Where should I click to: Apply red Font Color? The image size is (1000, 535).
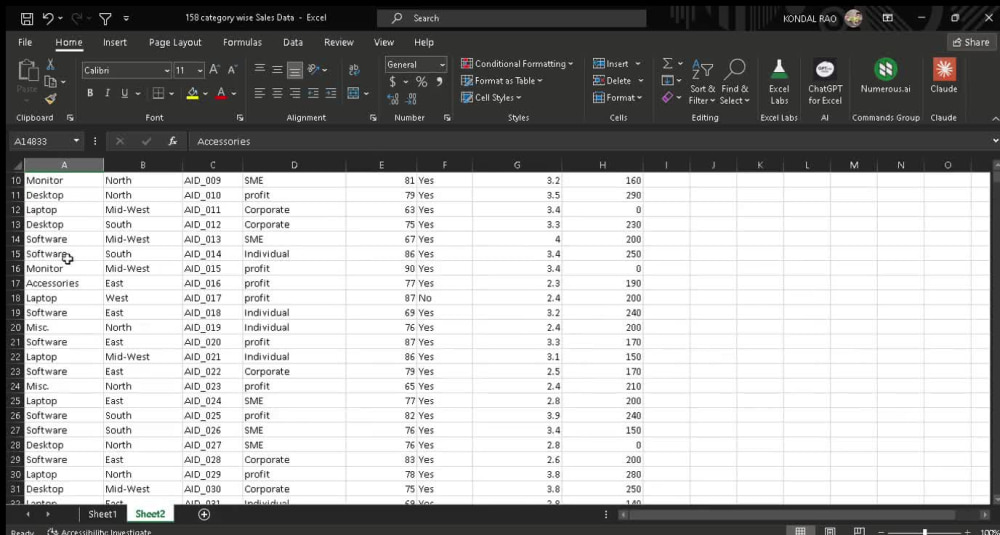[x=221, y=93]
